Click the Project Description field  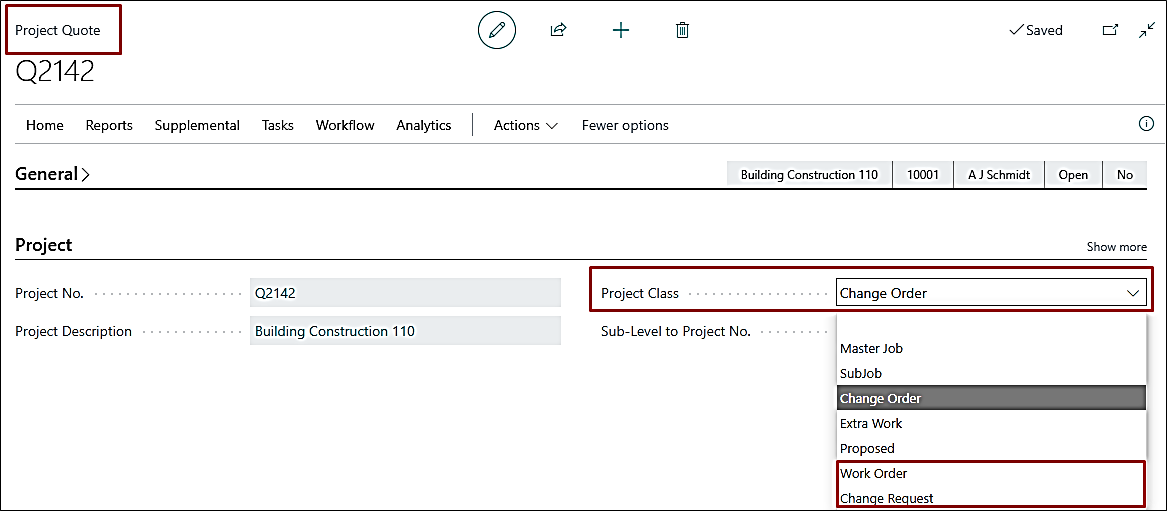(406, 331)
